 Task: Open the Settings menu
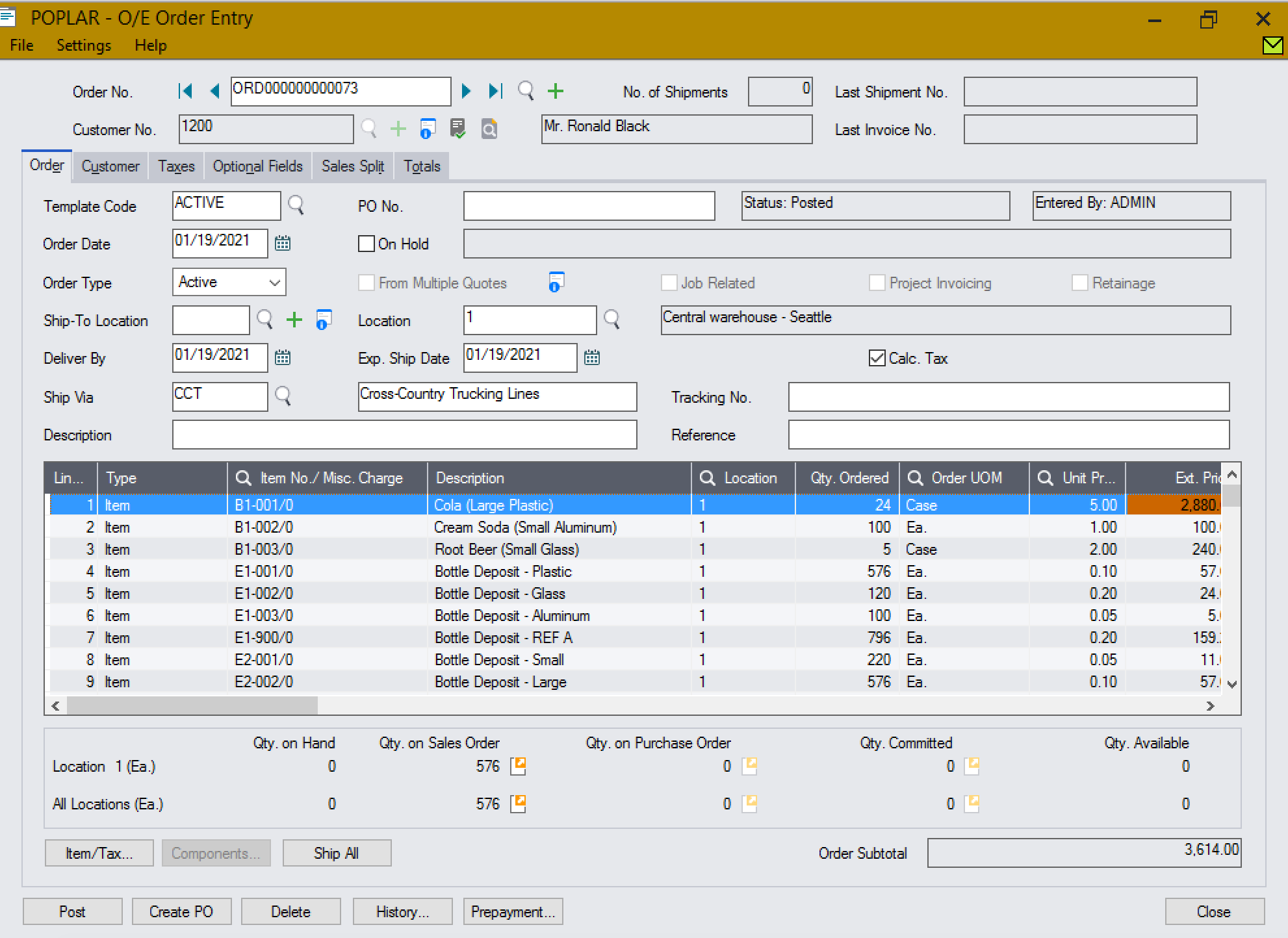tap(84, 45)
